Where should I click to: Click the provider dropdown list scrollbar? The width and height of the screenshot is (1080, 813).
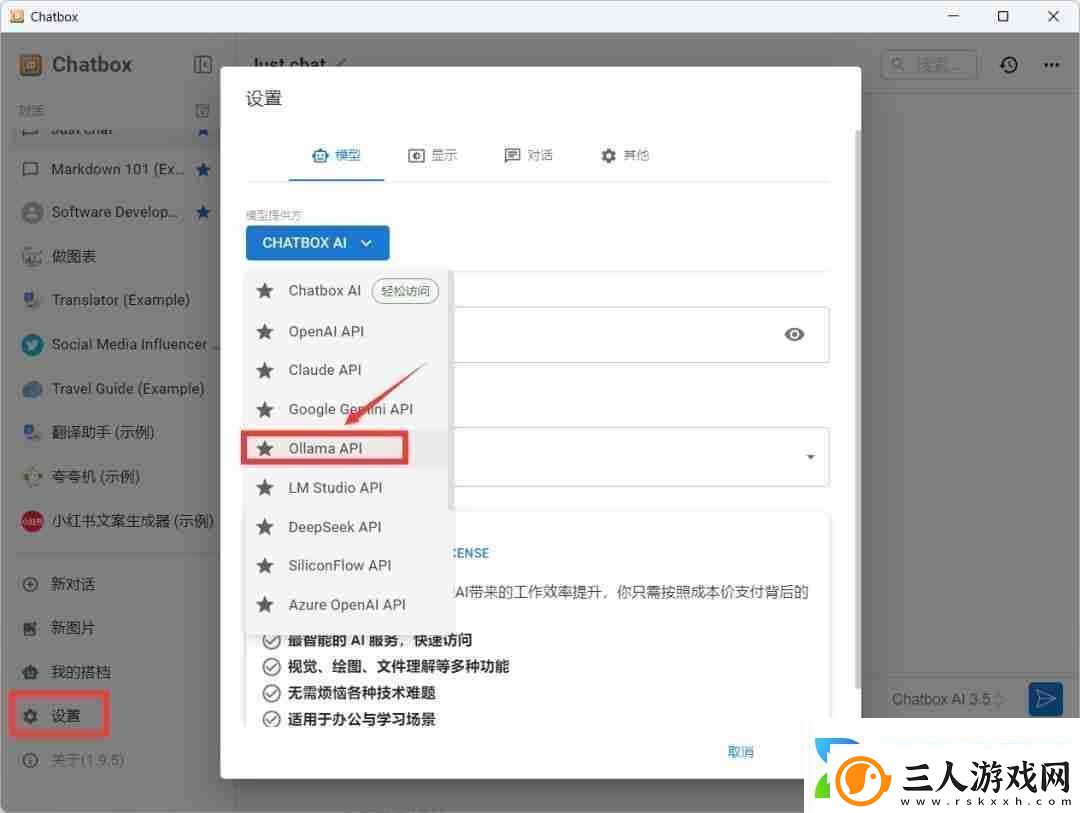(450, 389)
